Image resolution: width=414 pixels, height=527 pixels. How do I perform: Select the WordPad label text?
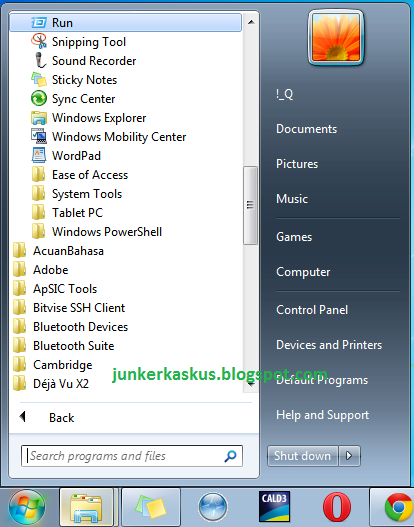(76, 156)
